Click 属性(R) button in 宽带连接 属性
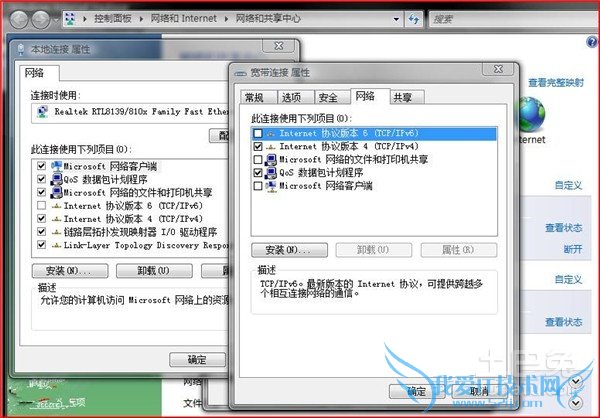 pos(458,250)
